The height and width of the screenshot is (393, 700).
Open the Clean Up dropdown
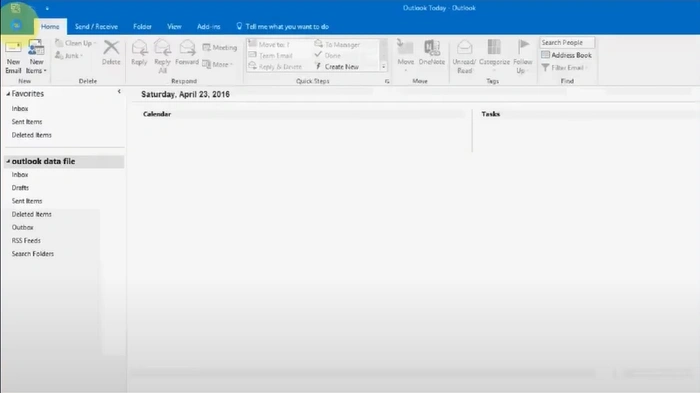(76, 43)
